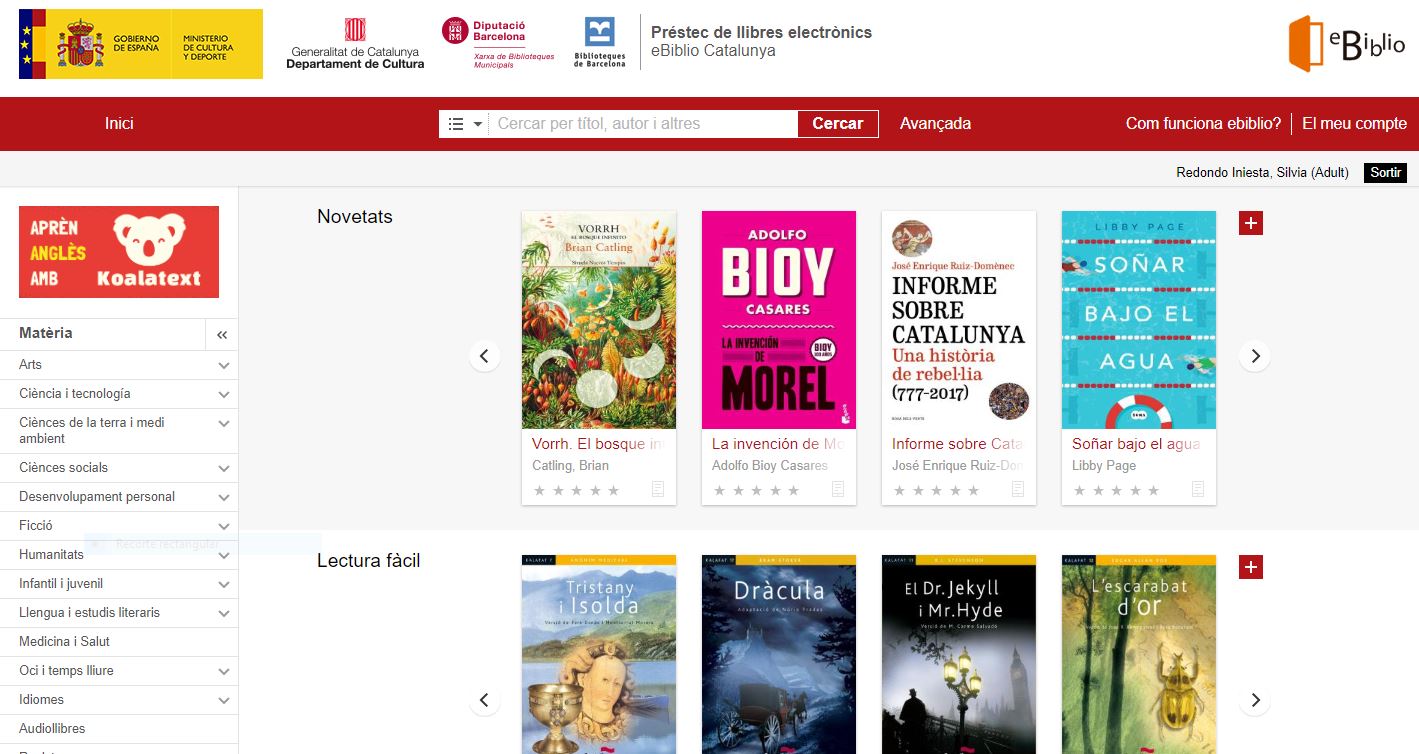Image resolution: width=1419 pixels, height=754 pixels.
Task: Expand the Infantil i juvenil category
Action: point(224,584)
